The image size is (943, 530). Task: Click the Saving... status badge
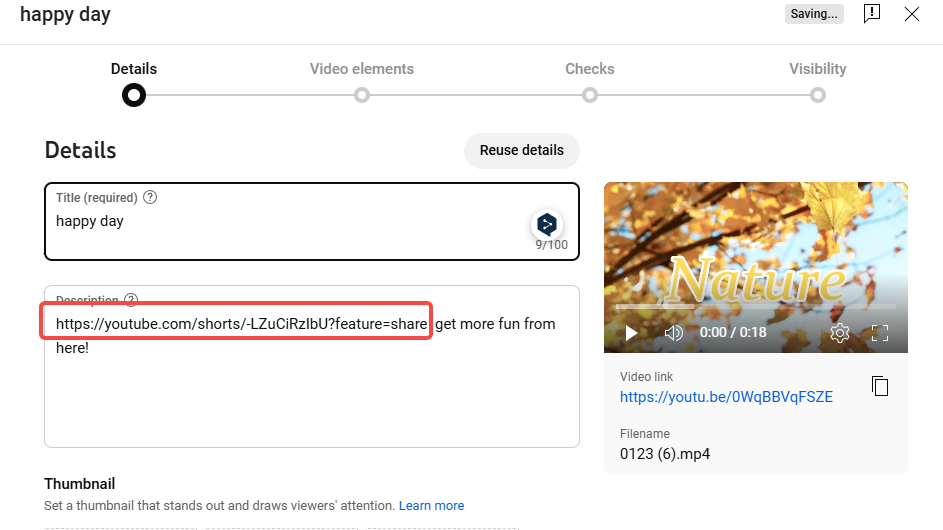pos(814,14)
